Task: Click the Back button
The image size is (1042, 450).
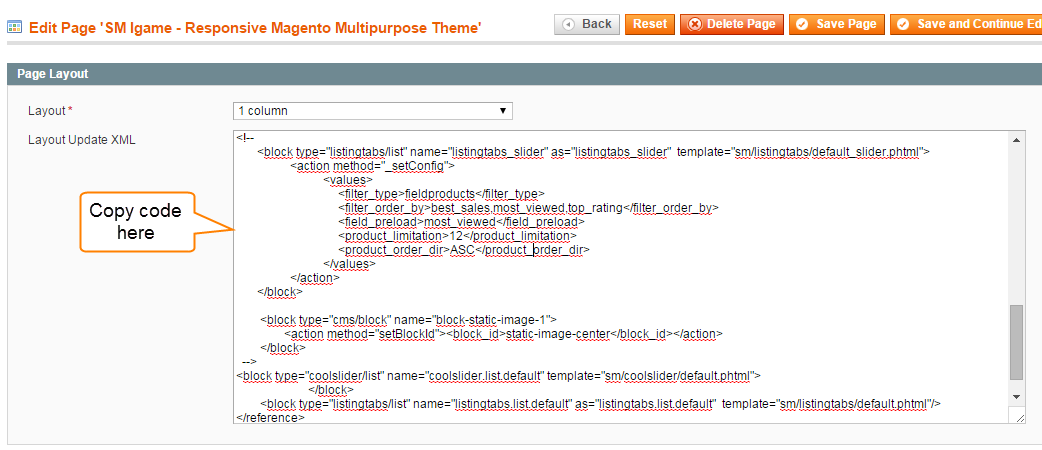Action: (x=587, y=25)
